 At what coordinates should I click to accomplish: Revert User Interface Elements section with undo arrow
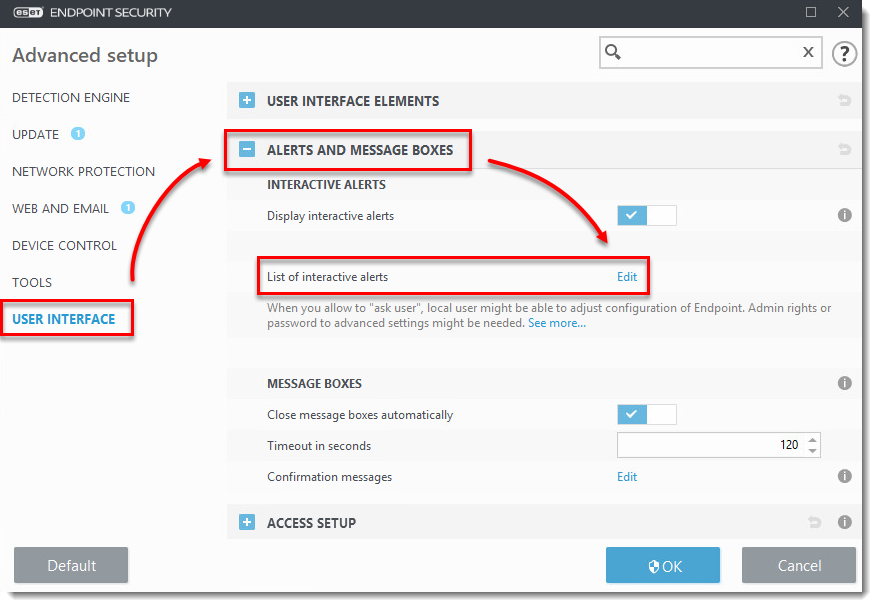coord(844,101)
